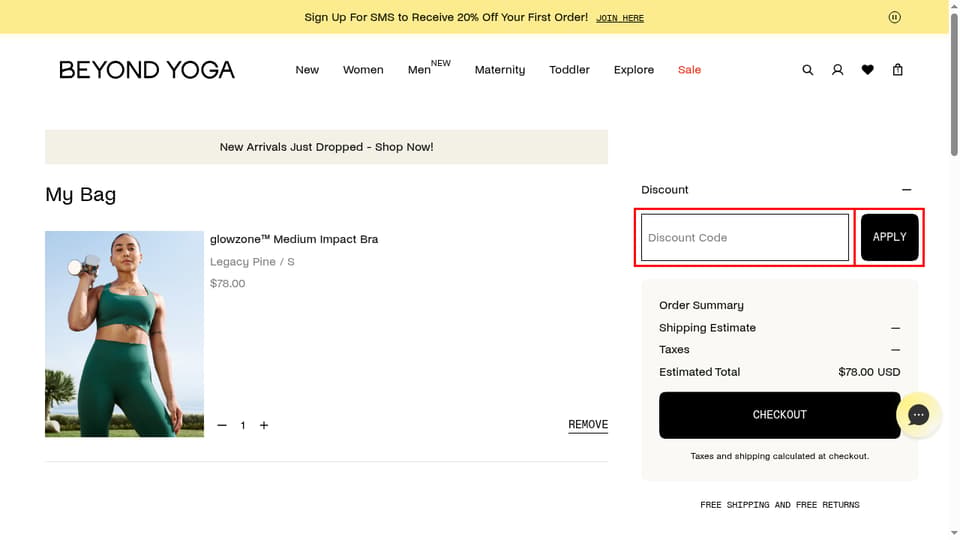The height and width of the screenshot is (540, 960).
Task: Click the $78.00 item price
Action: tap(228, 283)
